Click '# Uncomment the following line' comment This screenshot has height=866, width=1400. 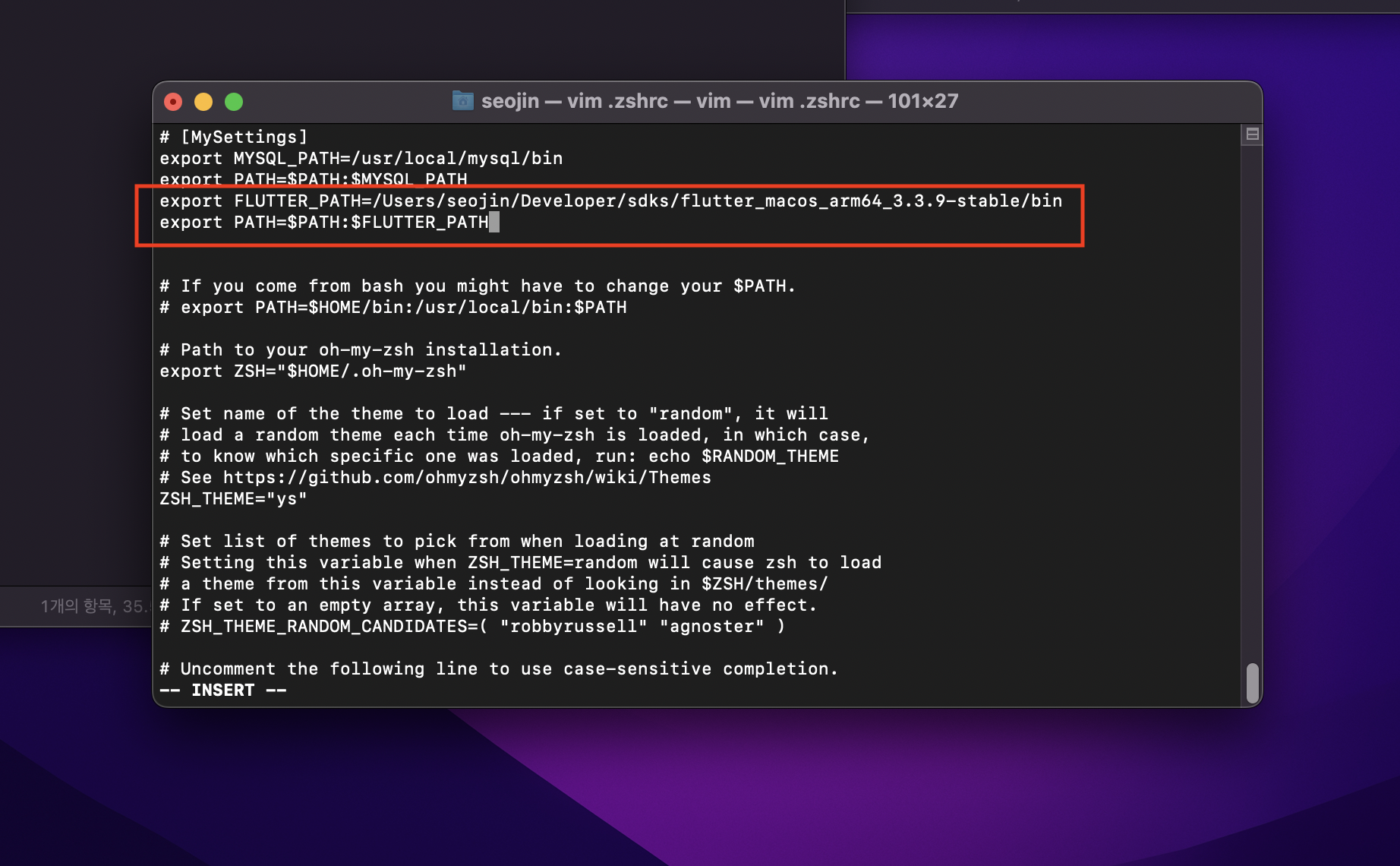coord(499,669)
